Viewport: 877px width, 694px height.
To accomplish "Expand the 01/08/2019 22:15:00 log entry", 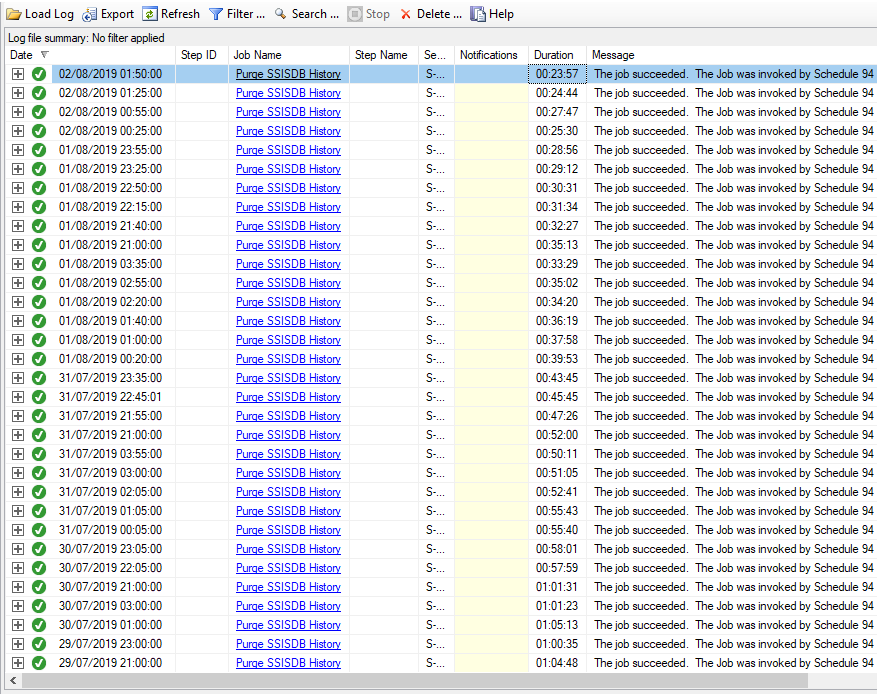I will (18, 207).
